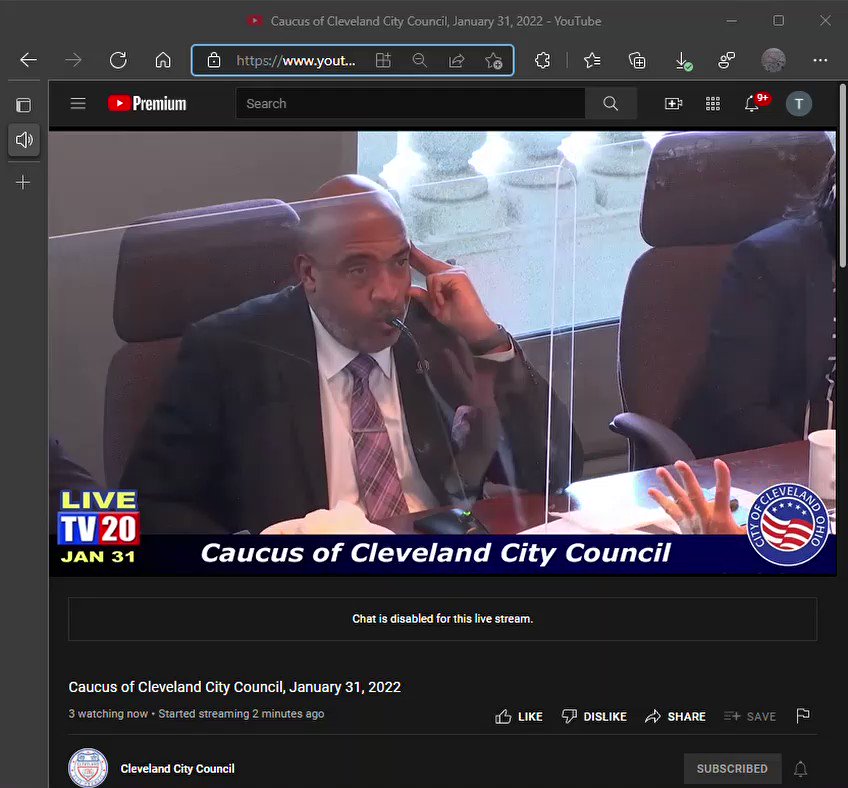Select the audio-playing tab in vertical tabs
The width and height of the screenshot is (848, 788).
[24, 140]
